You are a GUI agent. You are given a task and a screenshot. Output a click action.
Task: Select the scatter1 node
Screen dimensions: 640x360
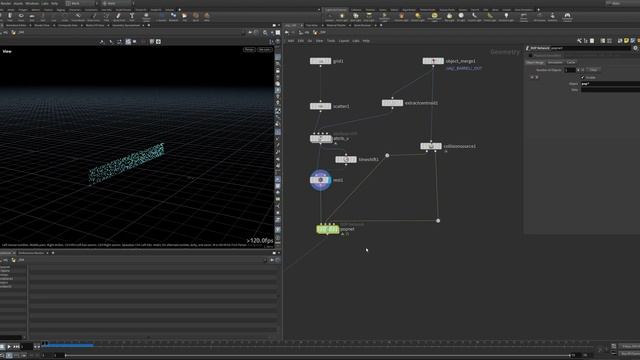pyautogui.click(x=320, y=106)
